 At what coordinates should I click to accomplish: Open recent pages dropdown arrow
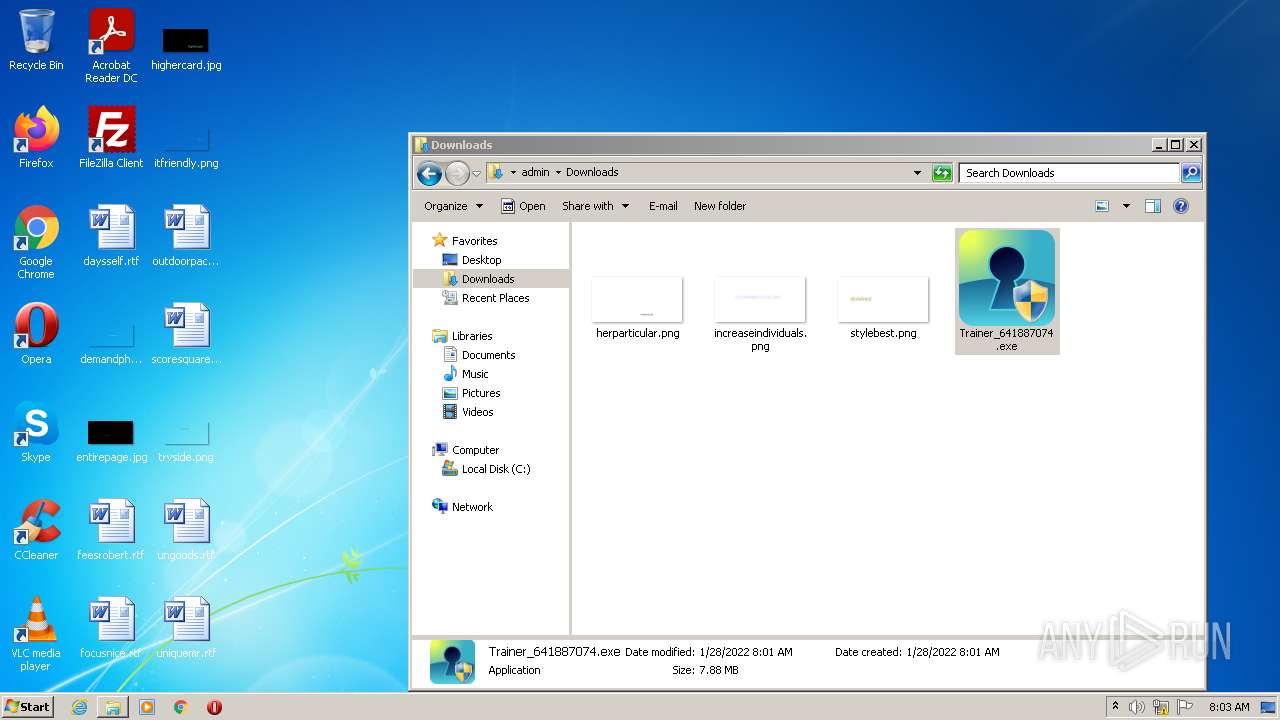click(476, 173)
